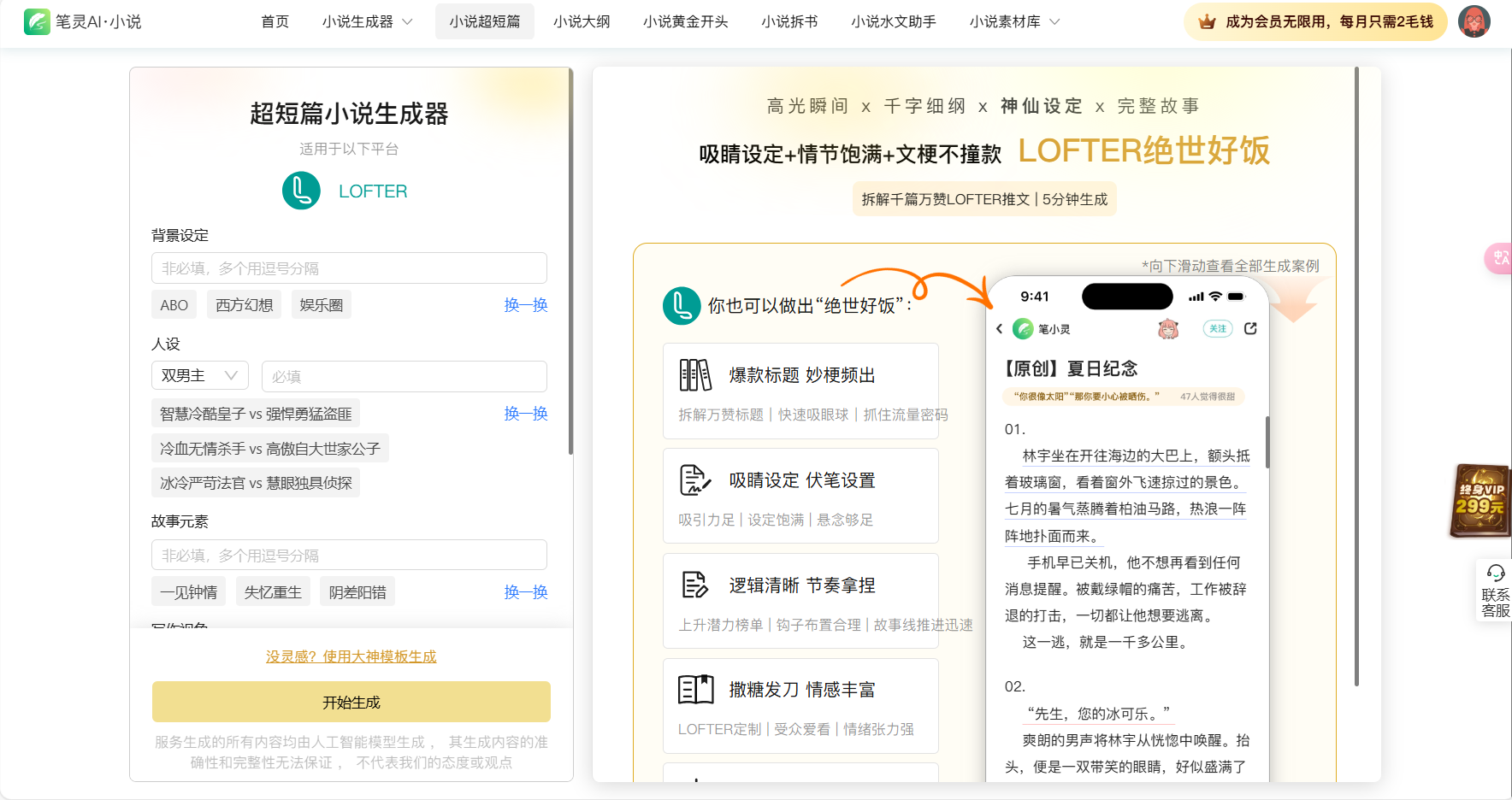1512x800 pixels.
Task: Click the 笔小灵 author avatar icon
Action: coord(1023,328)
